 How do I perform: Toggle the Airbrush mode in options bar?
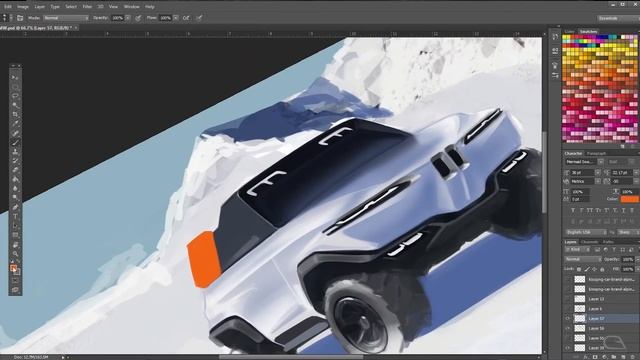[x=186, y=18]
